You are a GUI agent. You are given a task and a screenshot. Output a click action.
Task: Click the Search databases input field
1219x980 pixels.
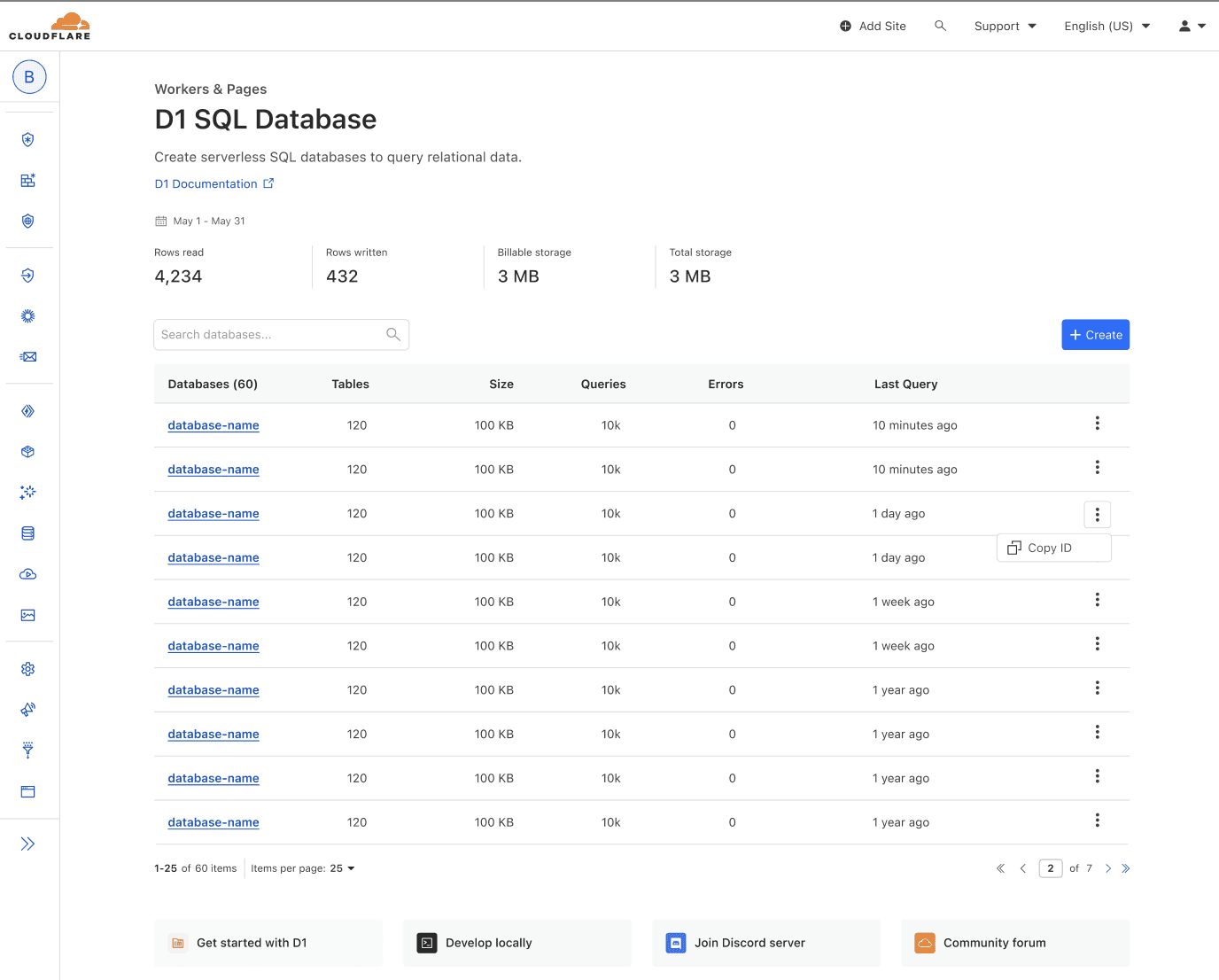point(282,335)
